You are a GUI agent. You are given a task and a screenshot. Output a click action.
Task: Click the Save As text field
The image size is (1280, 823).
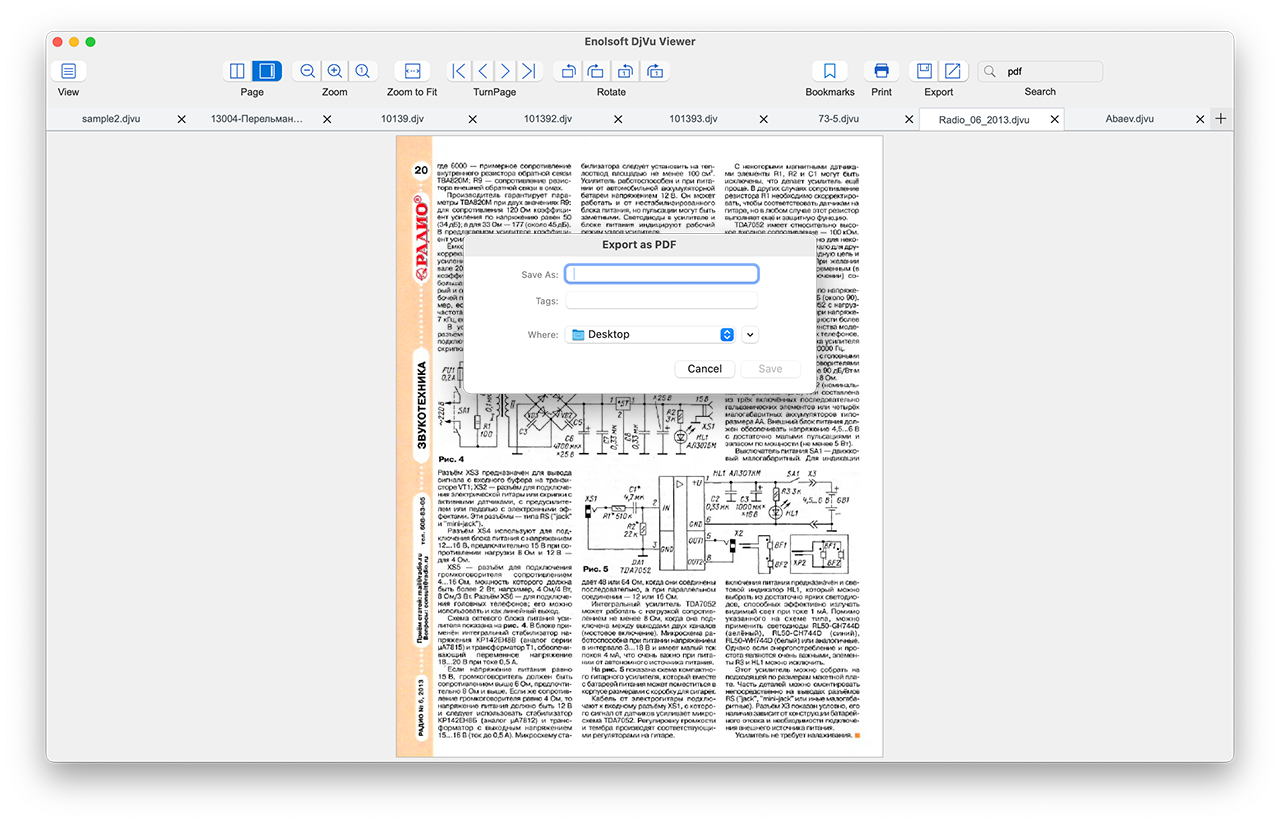point(662,274)
